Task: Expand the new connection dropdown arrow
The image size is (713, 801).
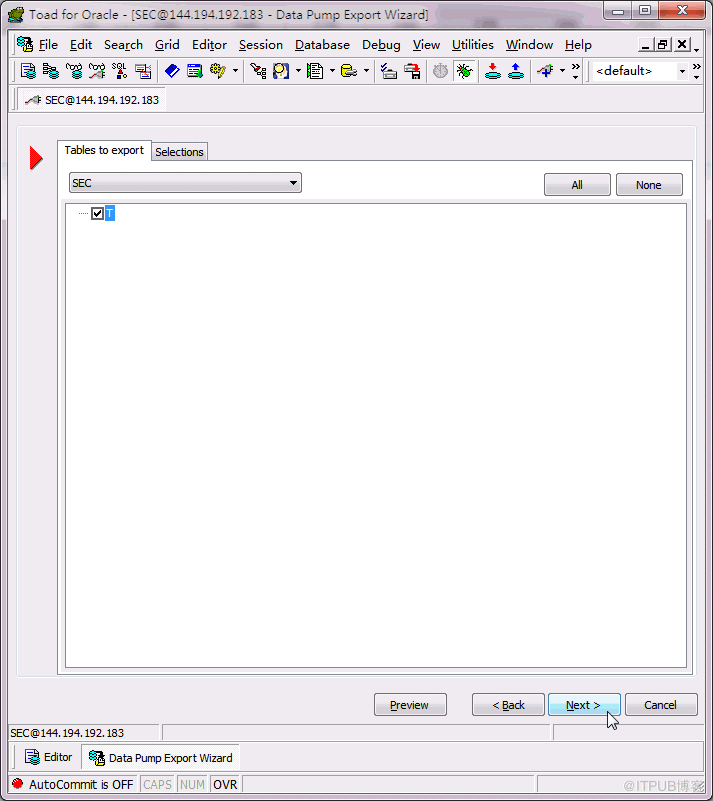Action: [562, 71]
